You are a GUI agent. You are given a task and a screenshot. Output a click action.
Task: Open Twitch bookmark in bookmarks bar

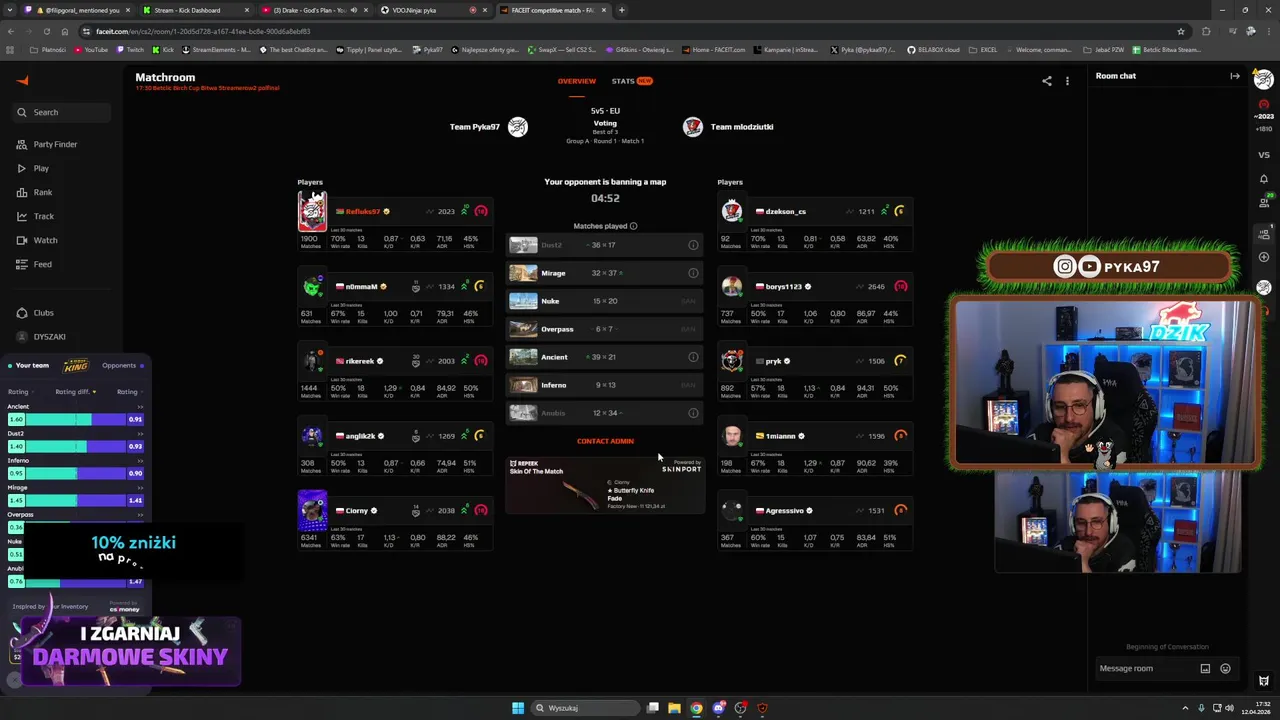click(130, 49)
